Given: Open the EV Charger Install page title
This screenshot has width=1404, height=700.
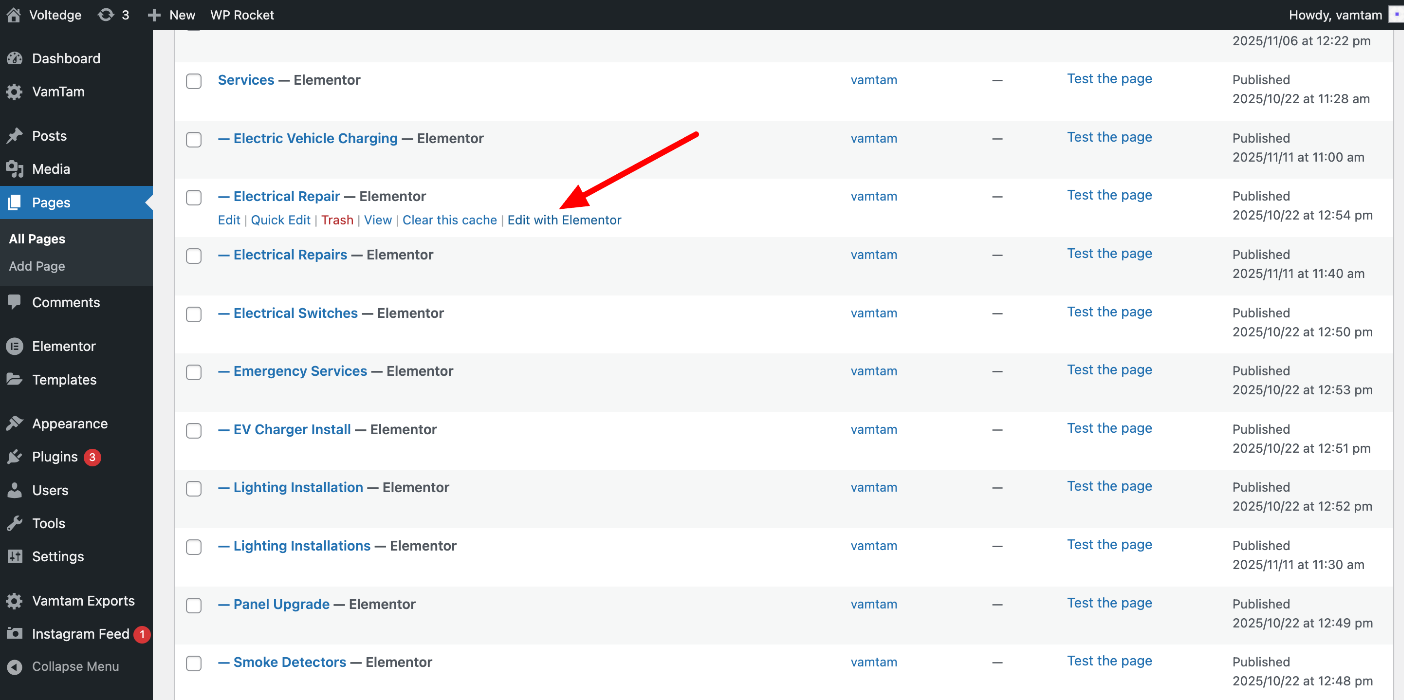Looking at the screenshot, I should pos(284,429).
